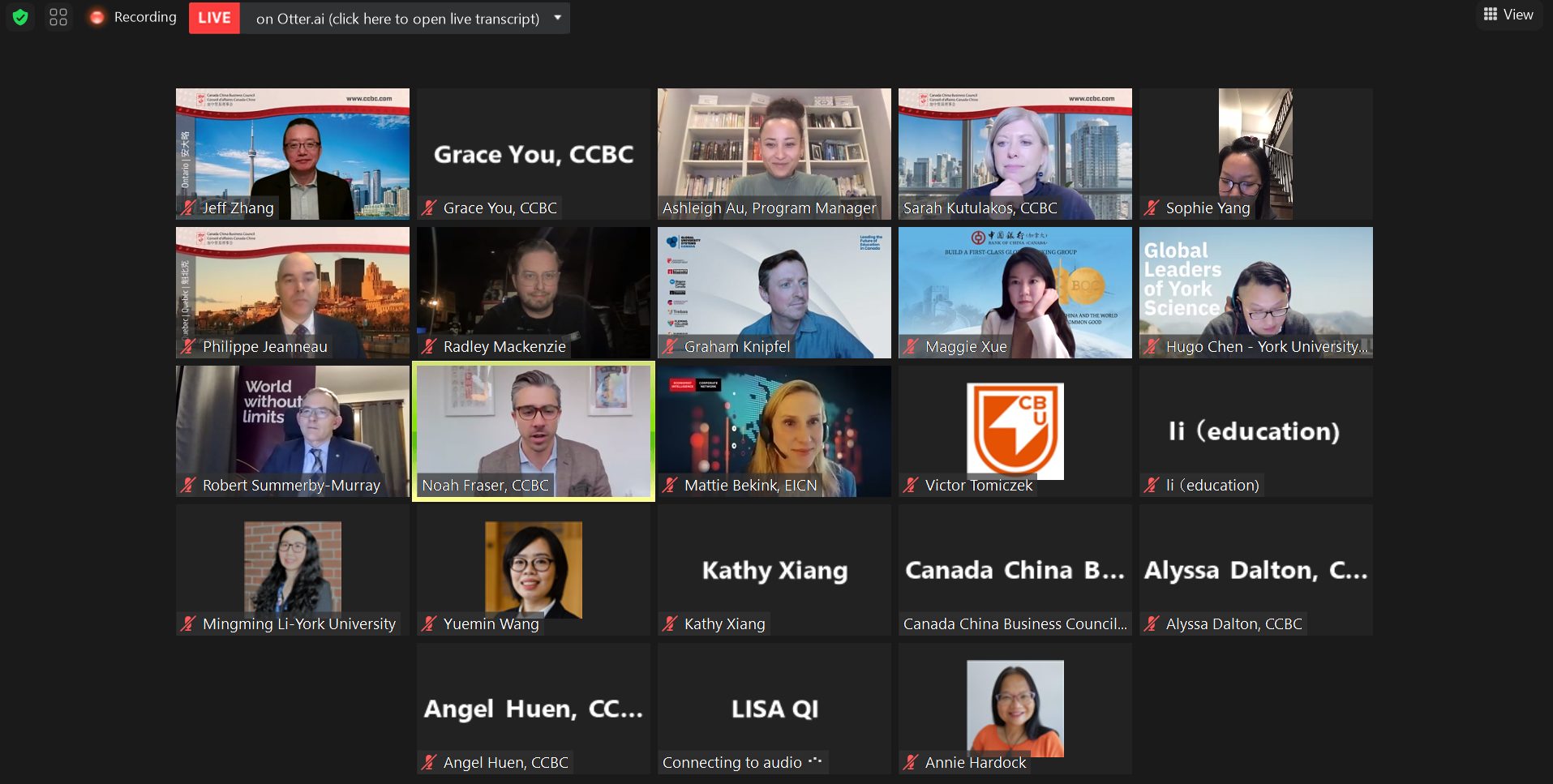Click the CBU logo on Victor Tomiczek's tile
Viewport: 1553px width, 784px height.
pos(1015,430)
